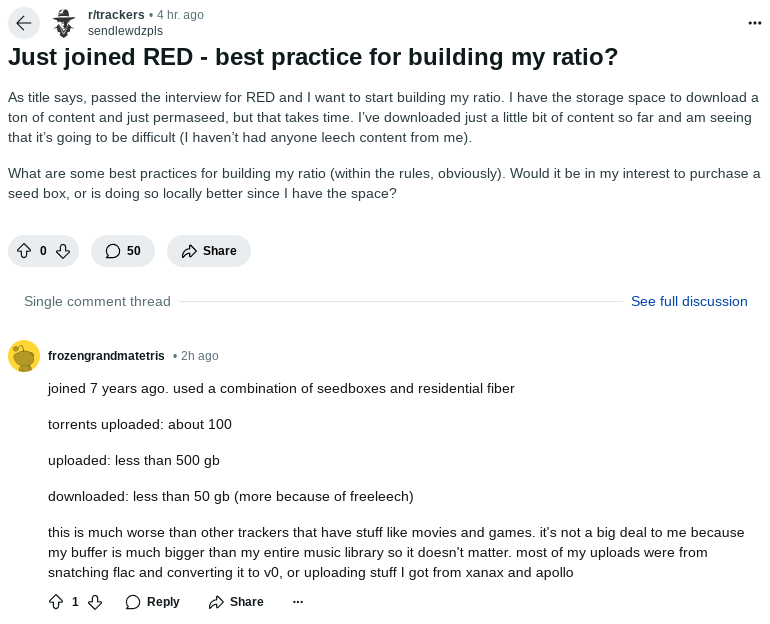
Task: Click See full discussion link
Action: pos(689,301)
